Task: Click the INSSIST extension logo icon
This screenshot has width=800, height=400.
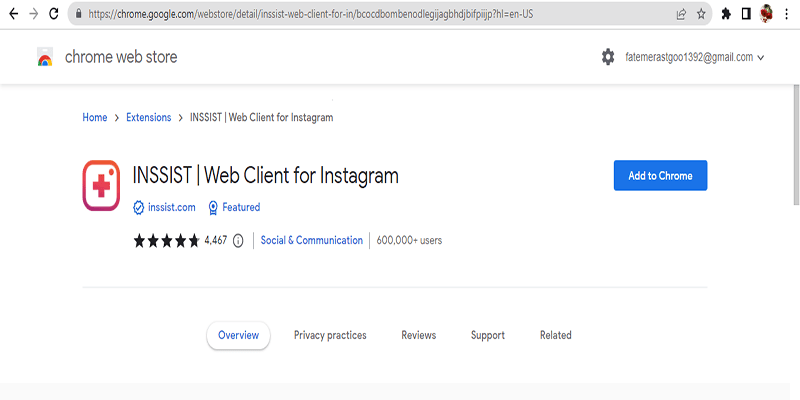Action: (x=101, y=186)
